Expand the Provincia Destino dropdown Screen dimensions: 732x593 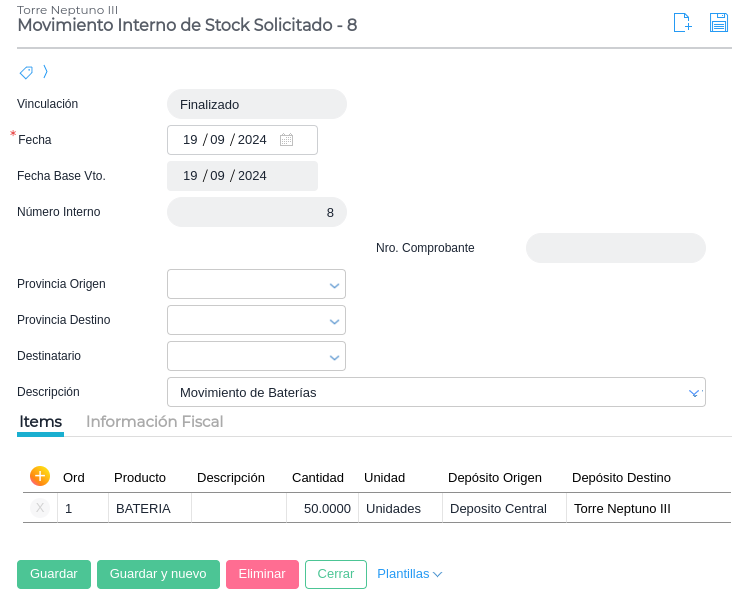(x=335, y=321)
